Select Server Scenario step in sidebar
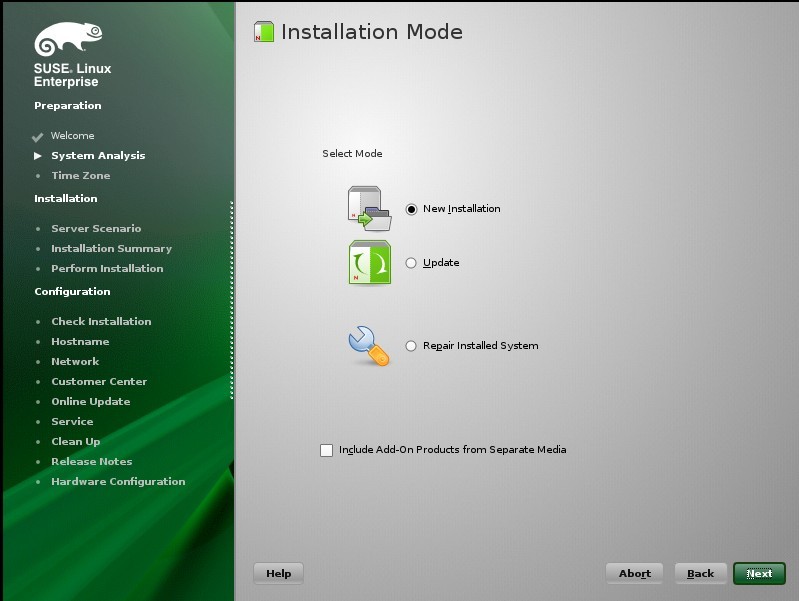This screenshot has width=799, height=601. pos(96,228)
